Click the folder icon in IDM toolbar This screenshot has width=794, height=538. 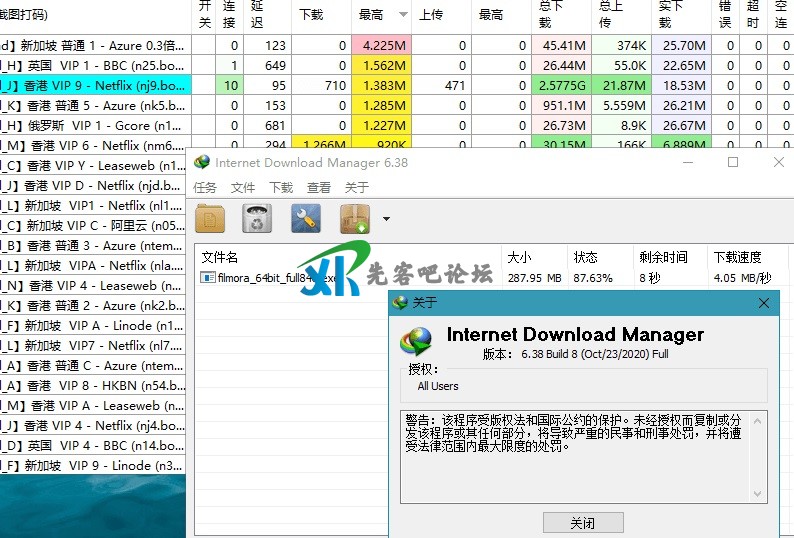pyautogui.click(x=211, y=218)
